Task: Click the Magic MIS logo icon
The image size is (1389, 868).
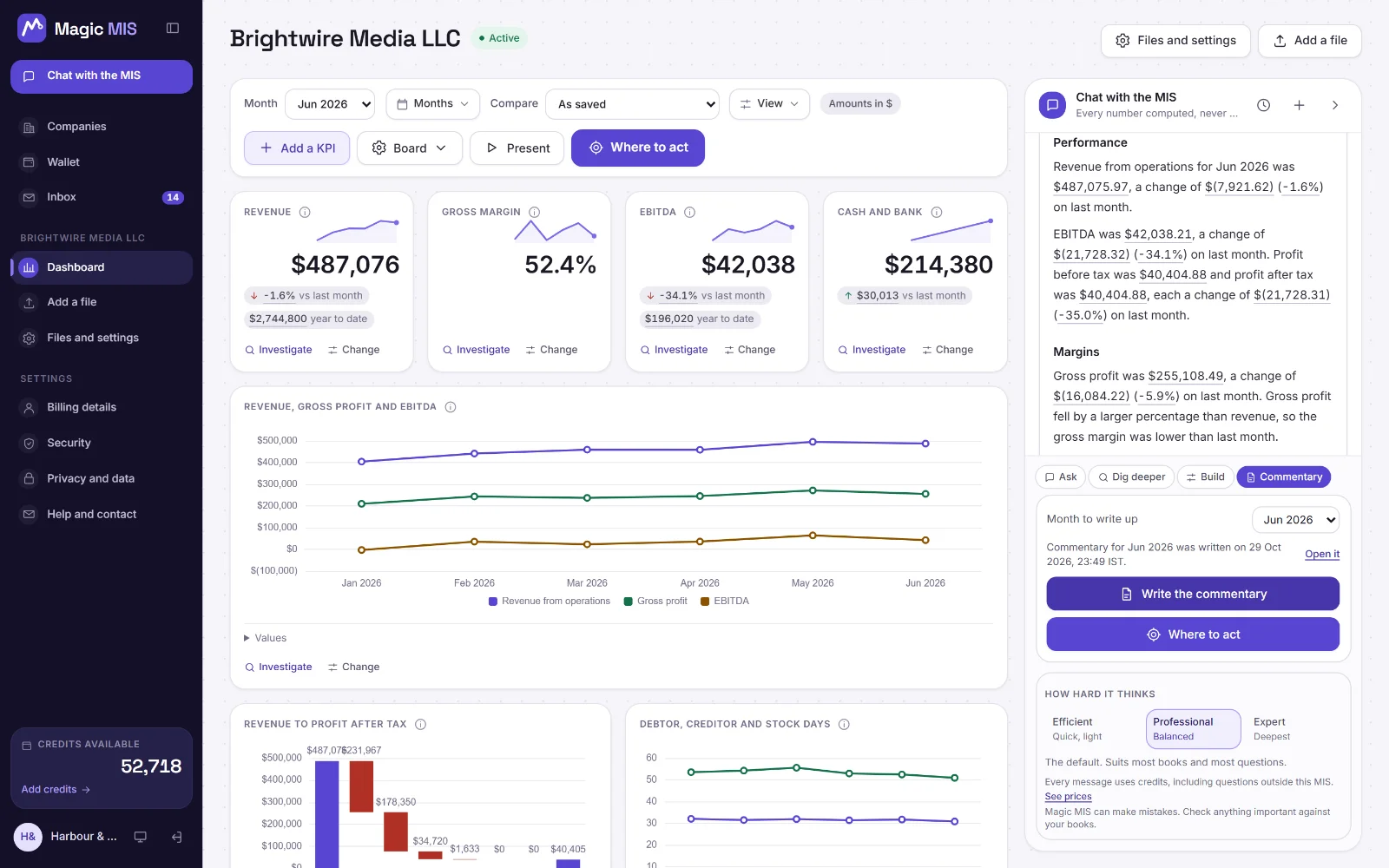Action: (32, 29)
